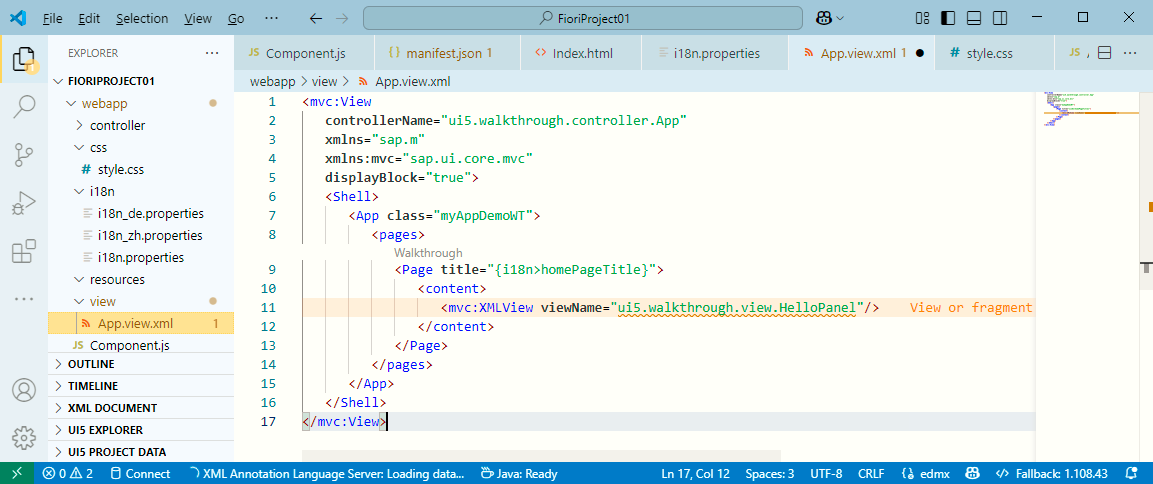Go back with the left arrow
The image size is (1153, 484).
(x=315, y=18)
